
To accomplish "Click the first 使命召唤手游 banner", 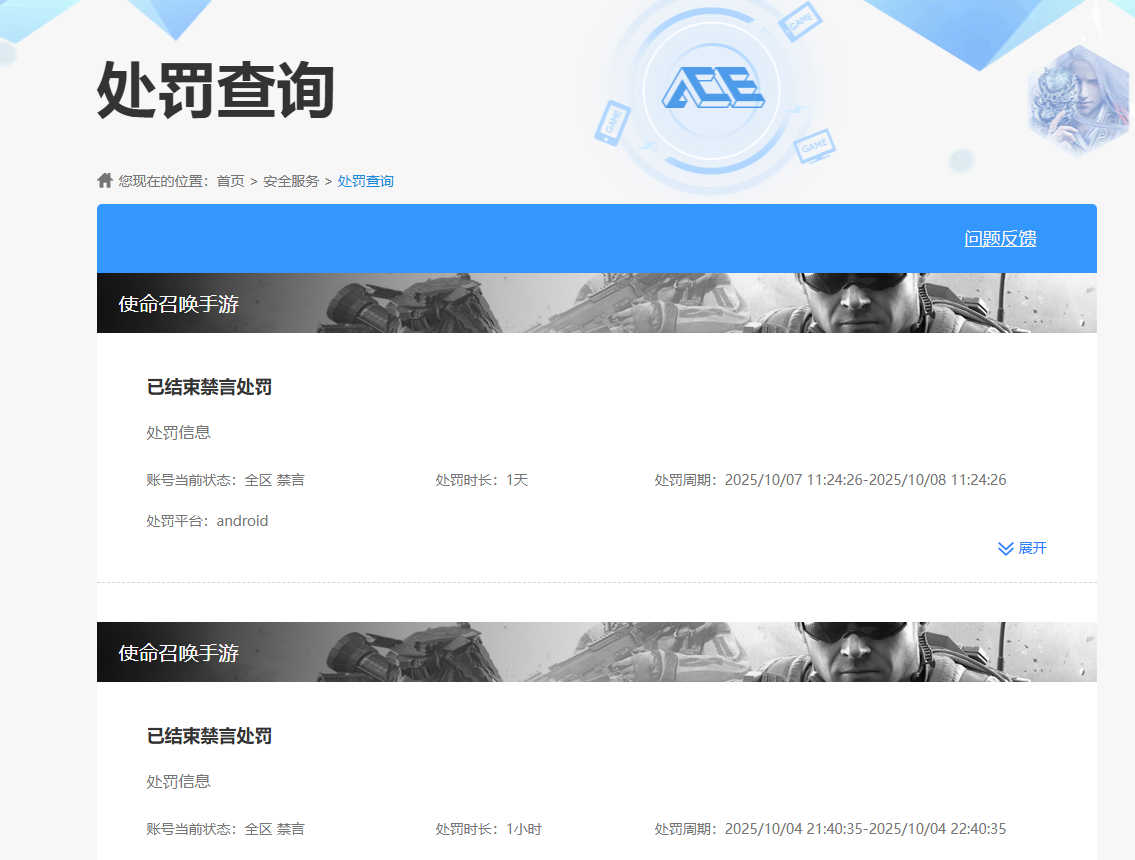I will pyautogui.click(x=596, y=303).
